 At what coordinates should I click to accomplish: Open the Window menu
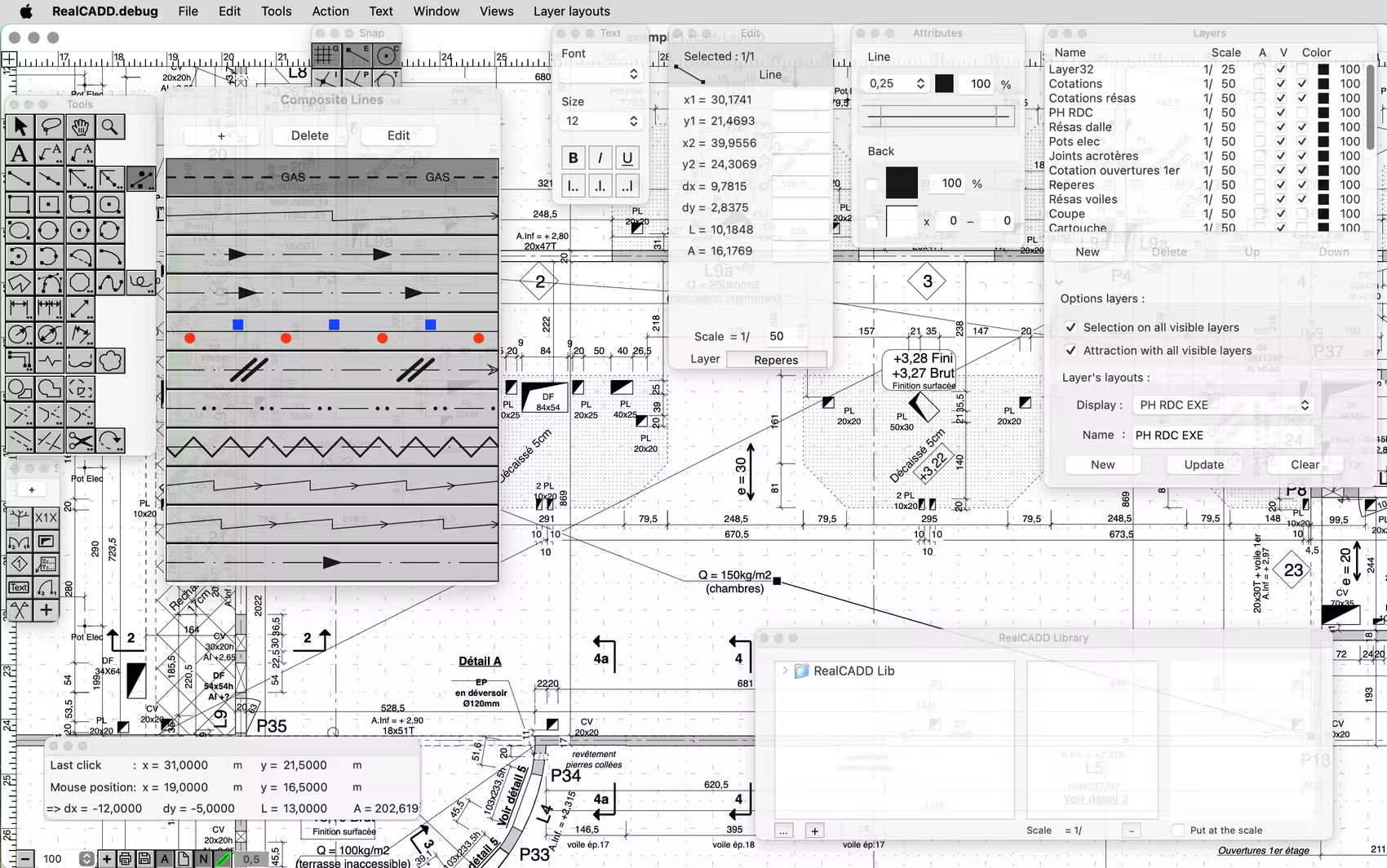click(436, 11)
